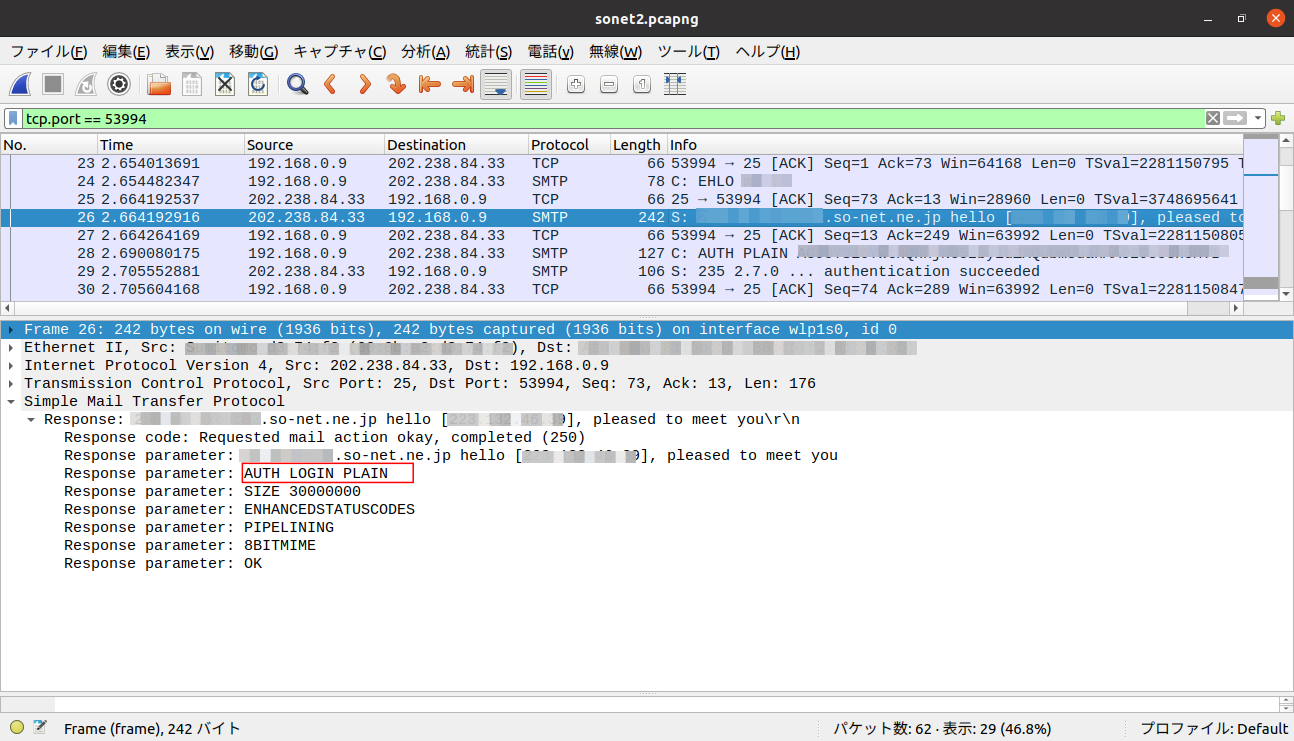Screen dimensions: 1294x741
Task: Expand the Transmission Control Protocol row
Action: (x=10, y=384)
